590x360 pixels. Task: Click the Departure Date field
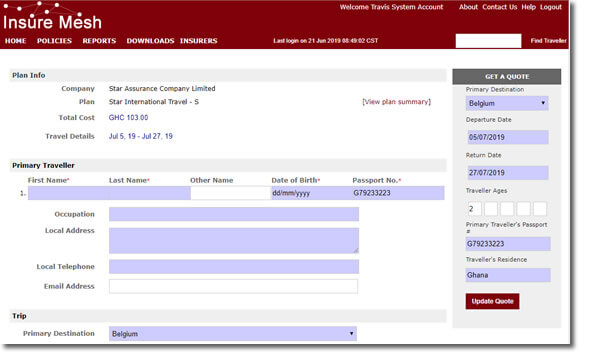pyautogui.click(x=508, y=137)
